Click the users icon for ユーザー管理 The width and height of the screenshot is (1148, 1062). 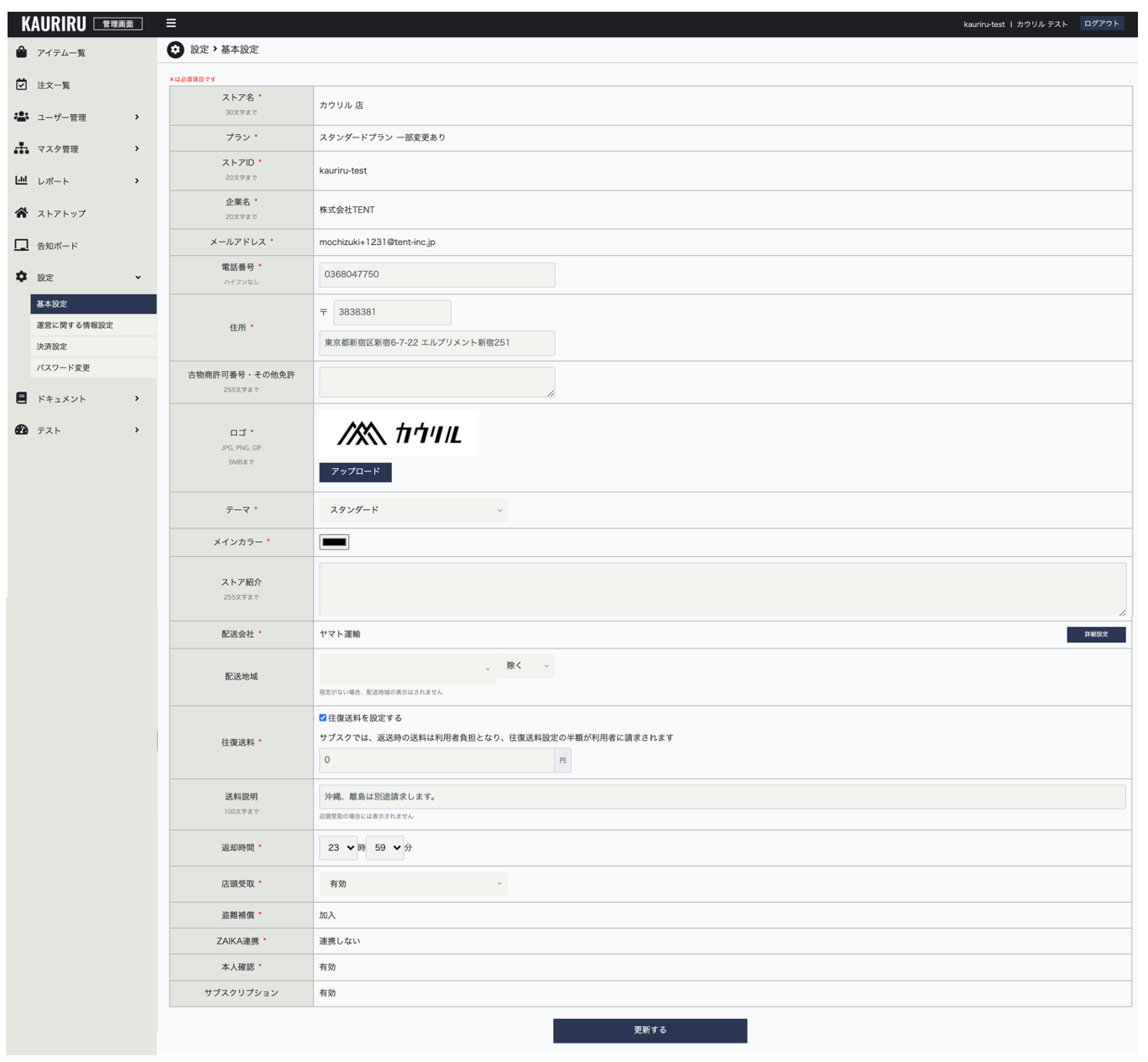[22, 117]
